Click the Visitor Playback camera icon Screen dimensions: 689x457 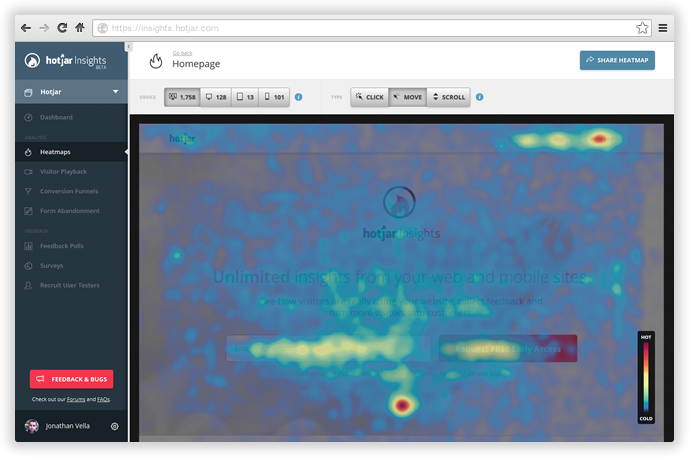point(29,172)
